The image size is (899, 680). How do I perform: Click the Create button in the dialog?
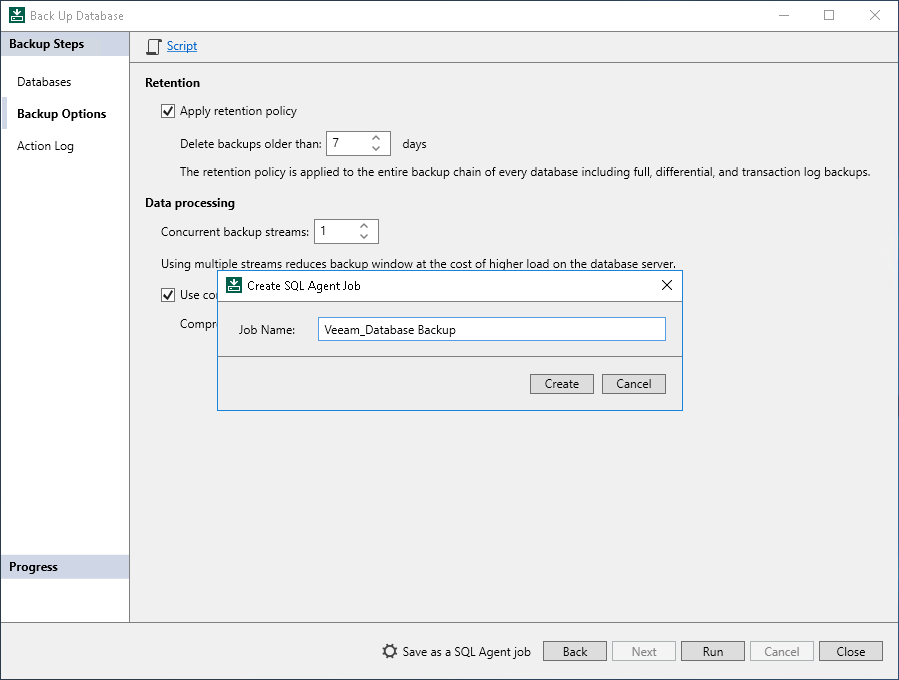(561, 383)
